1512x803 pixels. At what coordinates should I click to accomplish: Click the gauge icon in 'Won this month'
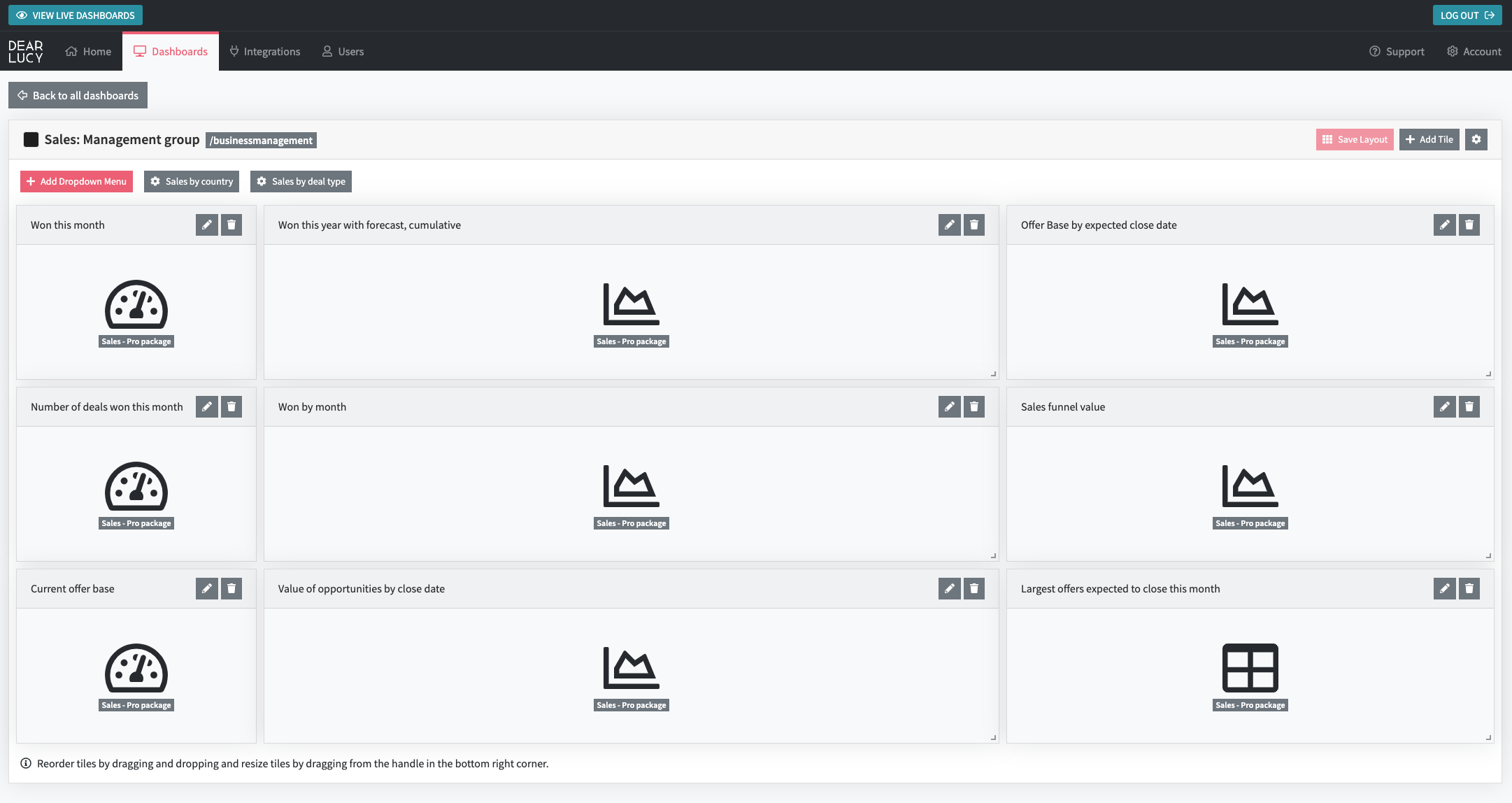tap(136, 304)
